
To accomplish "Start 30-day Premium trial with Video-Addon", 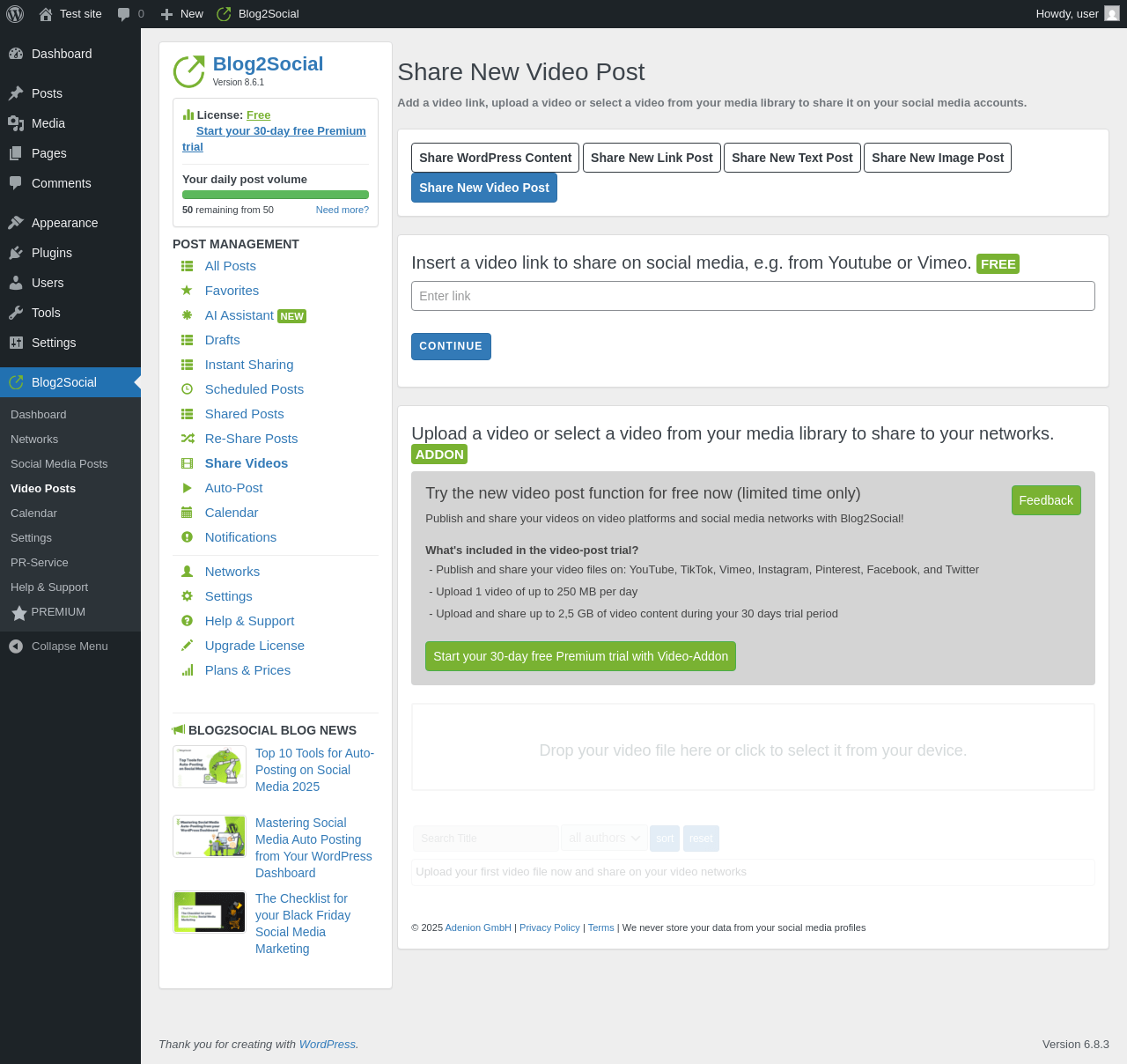I will 580,656.
